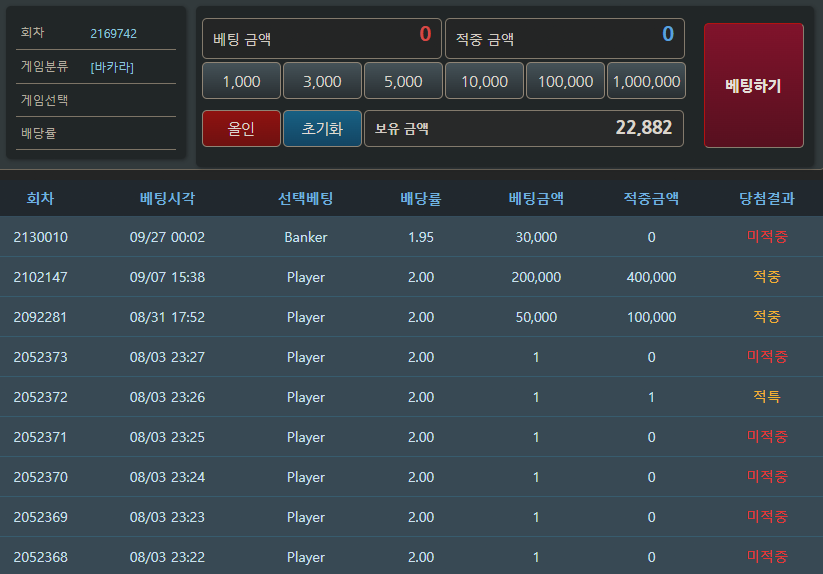This screenshot has width=823, height=574.
Task: Select round 2052370 in history
Action: [40, 477]
